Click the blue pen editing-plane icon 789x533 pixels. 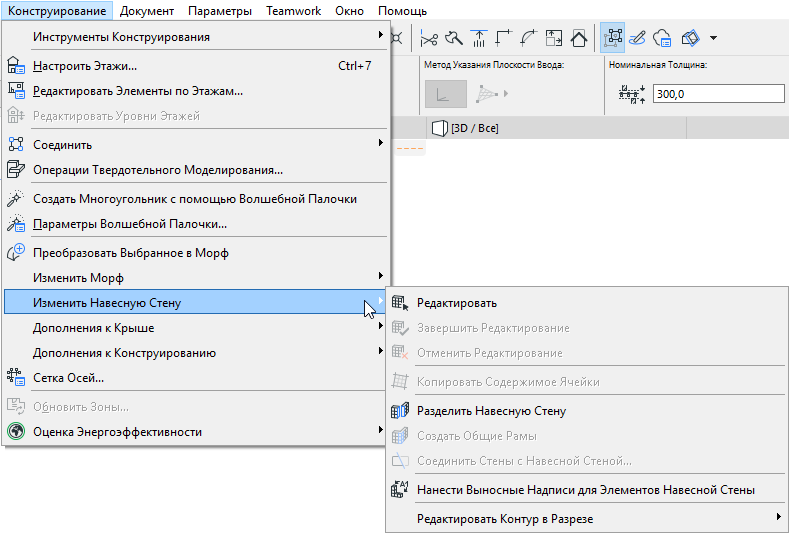(637, 38)
